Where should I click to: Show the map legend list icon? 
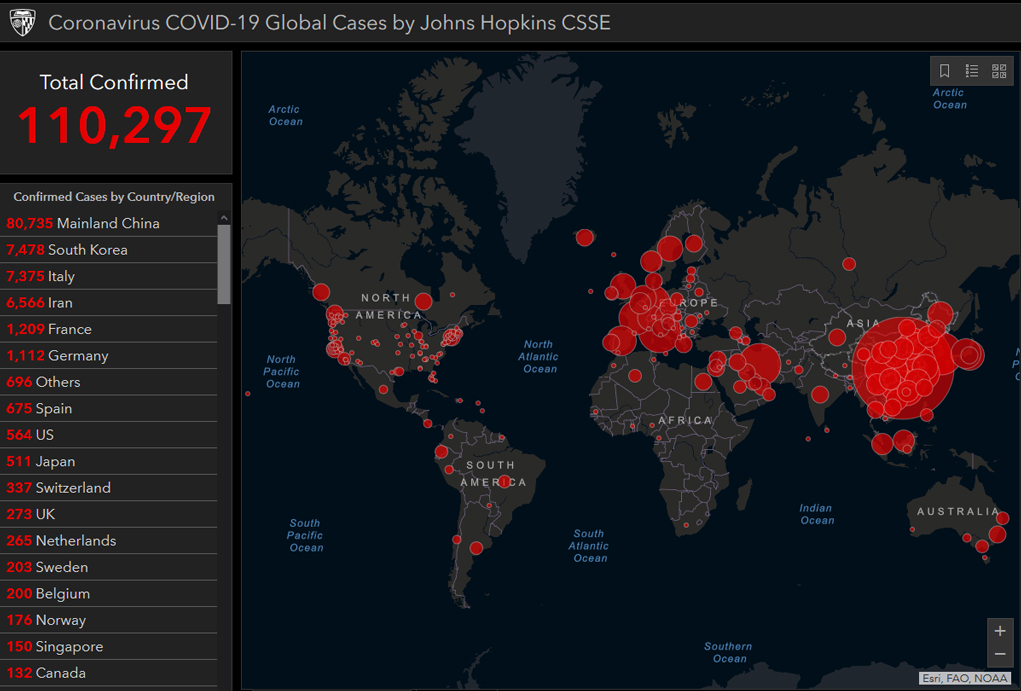click(x=972, y=70)
